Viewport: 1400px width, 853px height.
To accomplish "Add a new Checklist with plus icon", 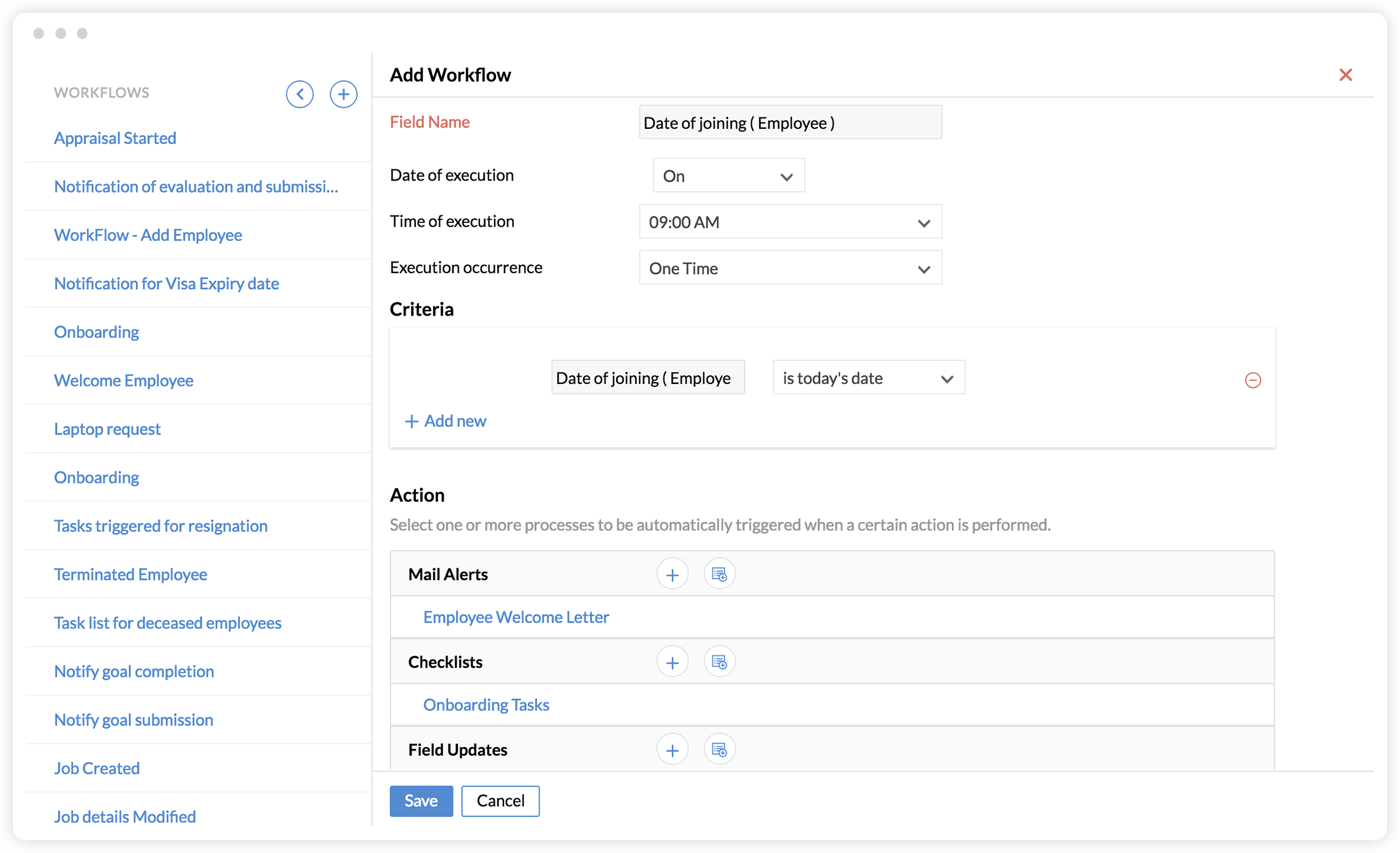I will pos(672,662).
